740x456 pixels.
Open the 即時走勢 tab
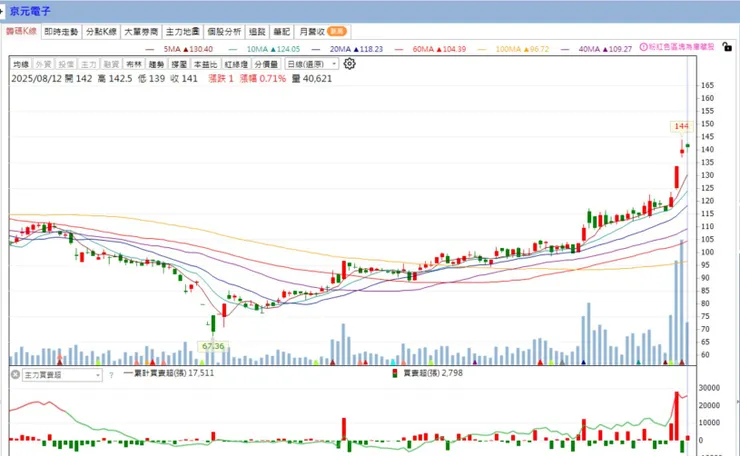point(61,32)
